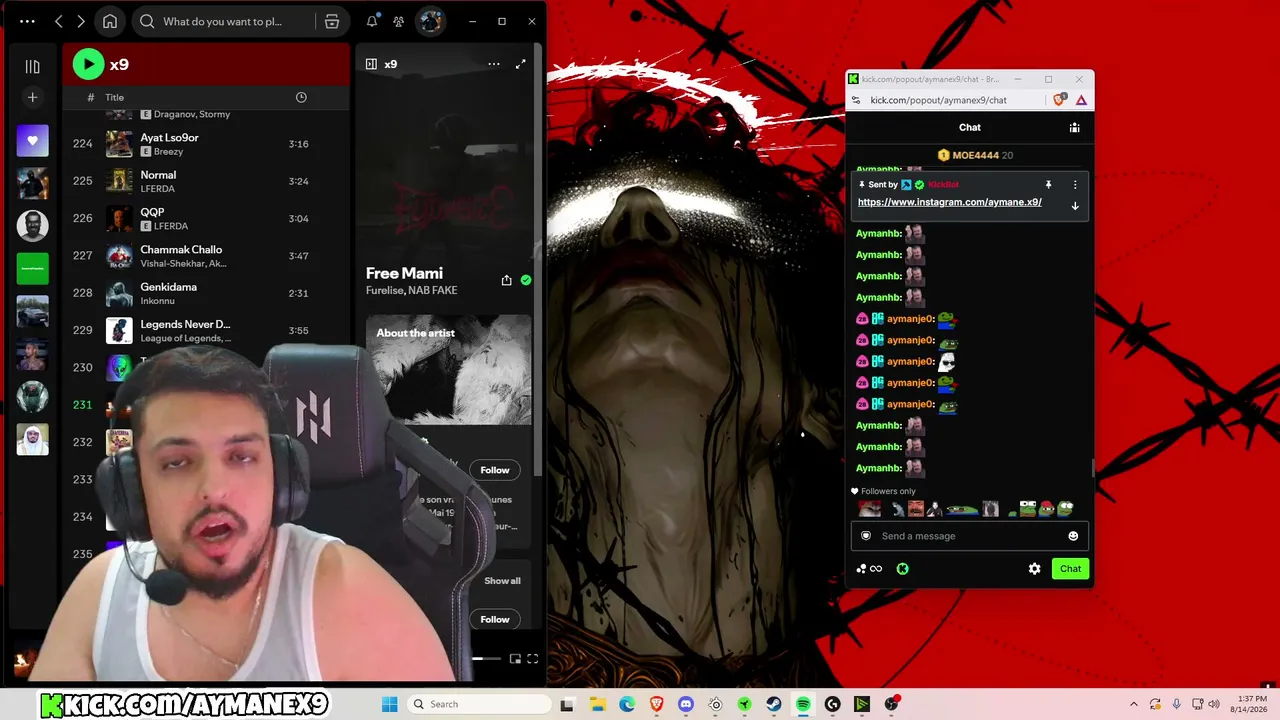View site information icon in address bar
This screenshot has width=1280, height=720.
point(856,100)
